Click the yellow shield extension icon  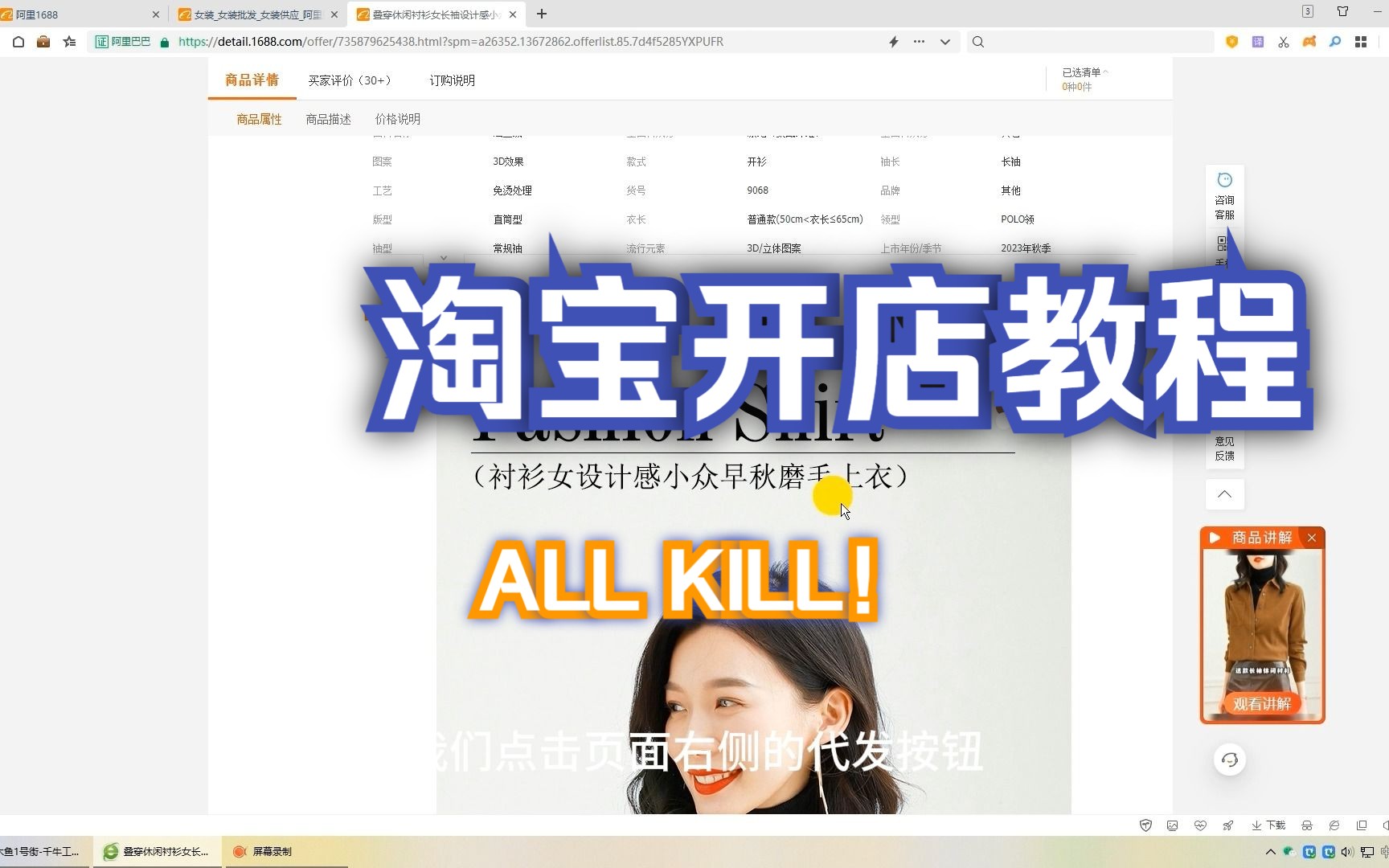point(1231,42)
